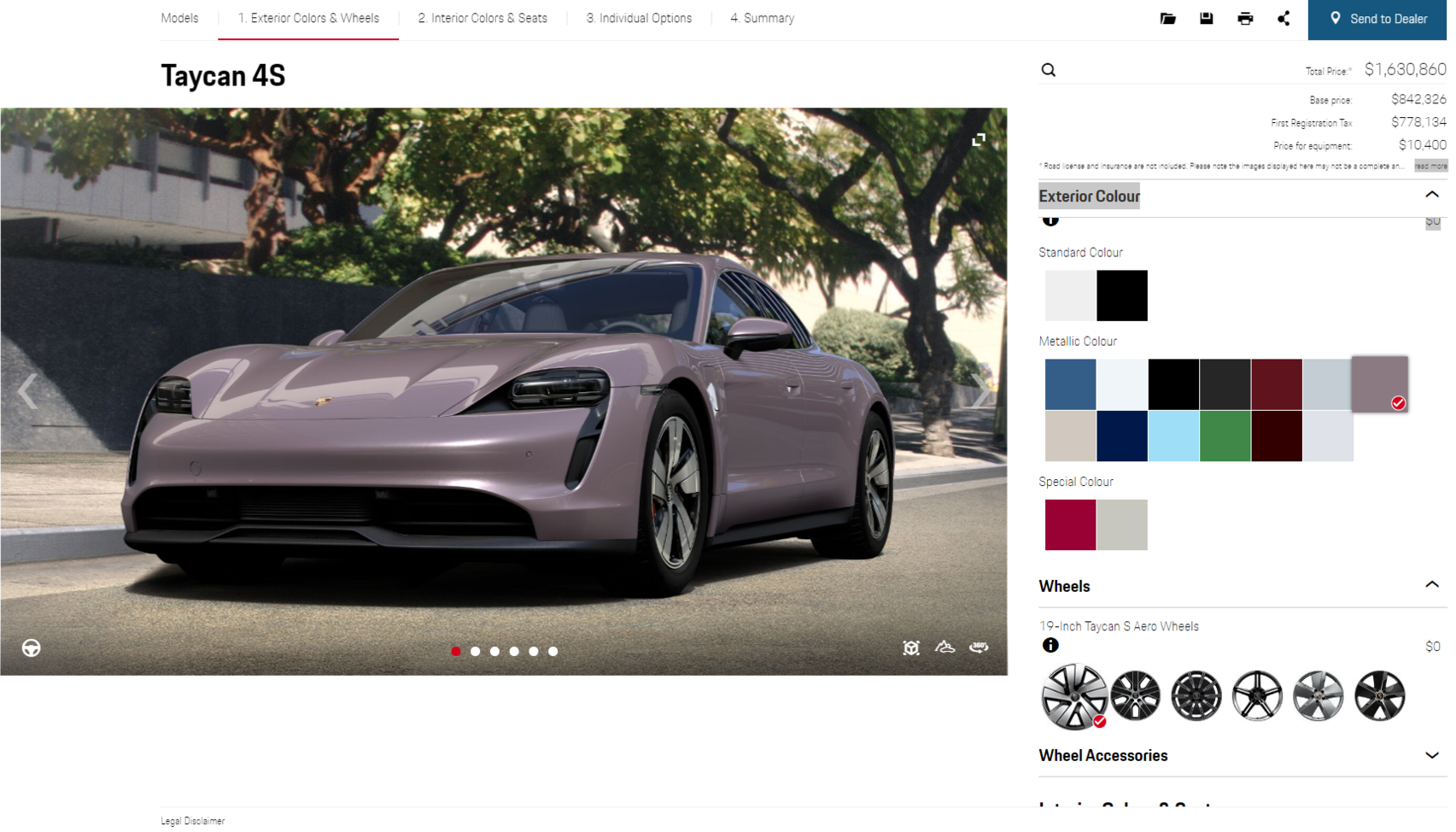Open the search field with the magnifier
The height and width of the screenshot is (832, 1456).
tap(1048, 70)
